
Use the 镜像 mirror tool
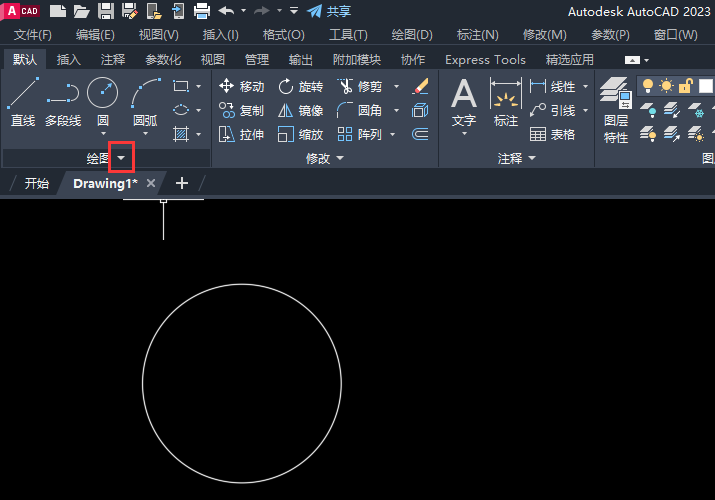301,110
